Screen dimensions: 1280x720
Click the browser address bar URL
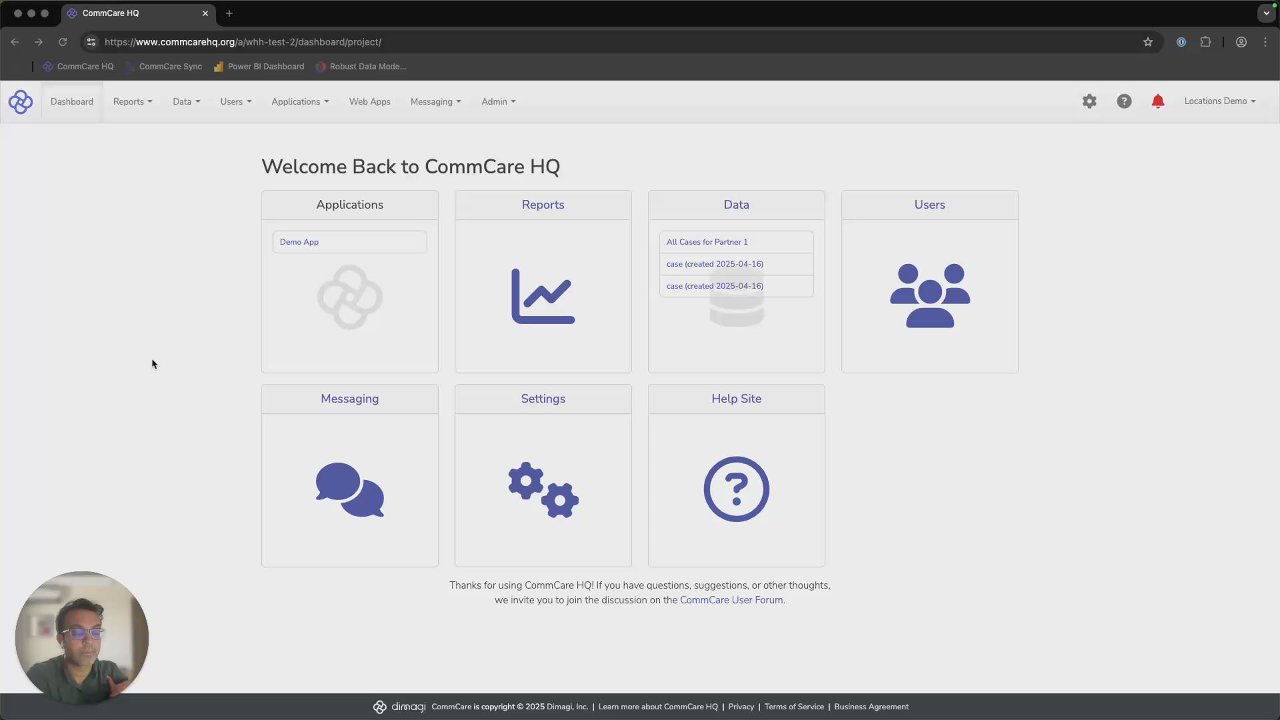point(243,42)
